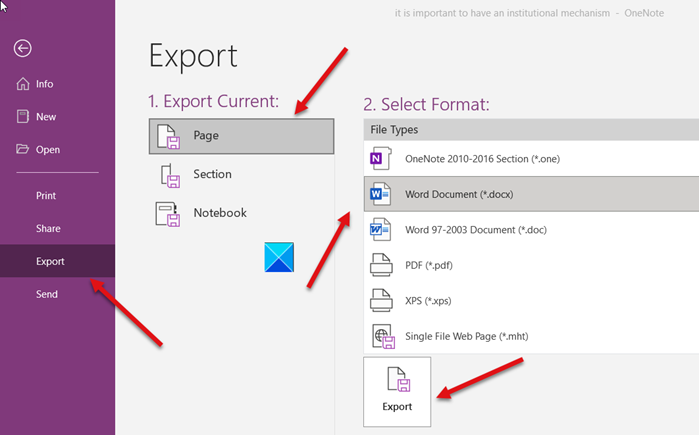Click the XPS (*.xps) format icon
The width and height of the screenshot is (699, 436).
[x=381, y=300]
